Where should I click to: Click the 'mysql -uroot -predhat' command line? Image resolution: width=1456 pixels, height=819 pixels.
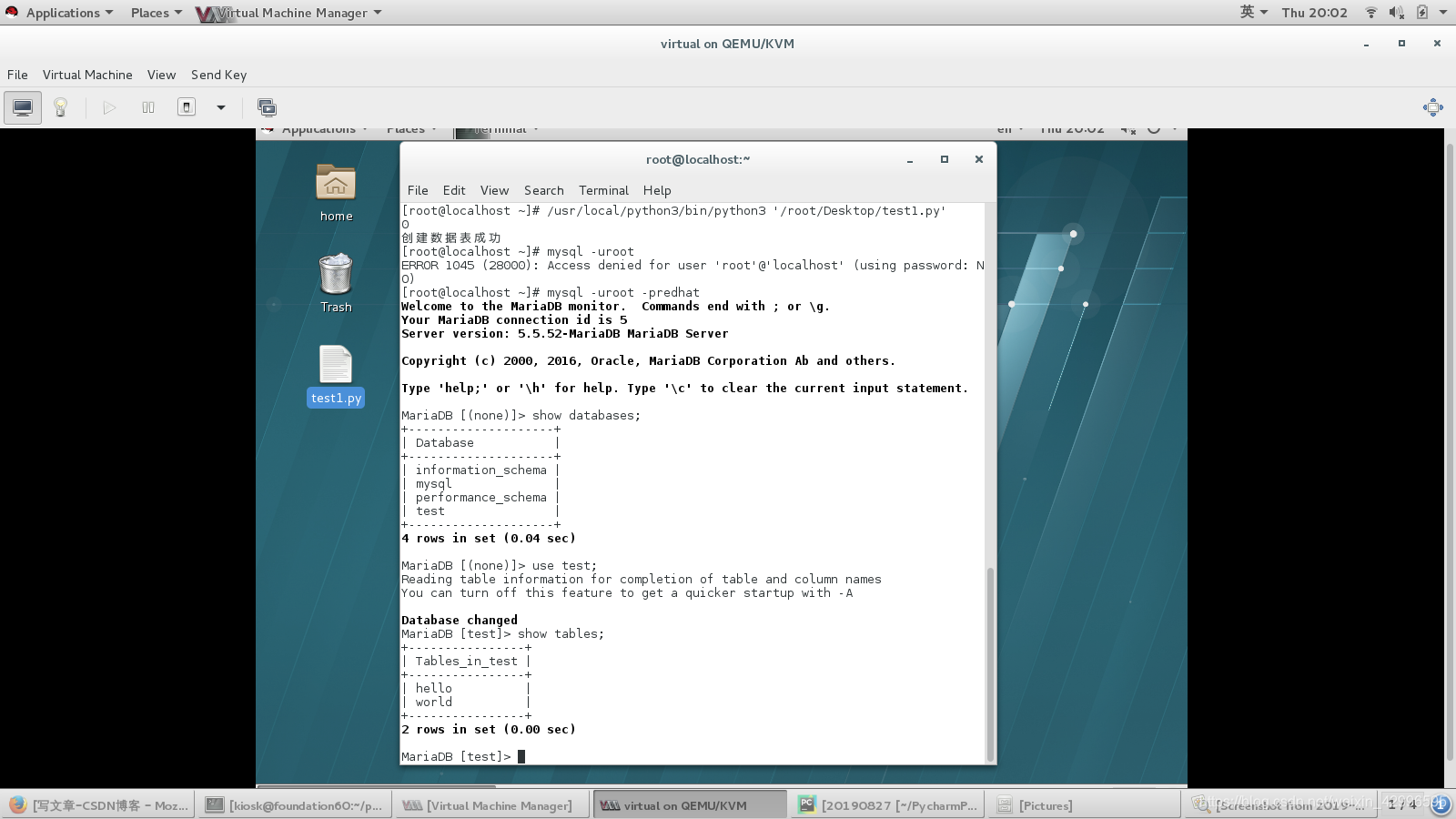(551, 292)
